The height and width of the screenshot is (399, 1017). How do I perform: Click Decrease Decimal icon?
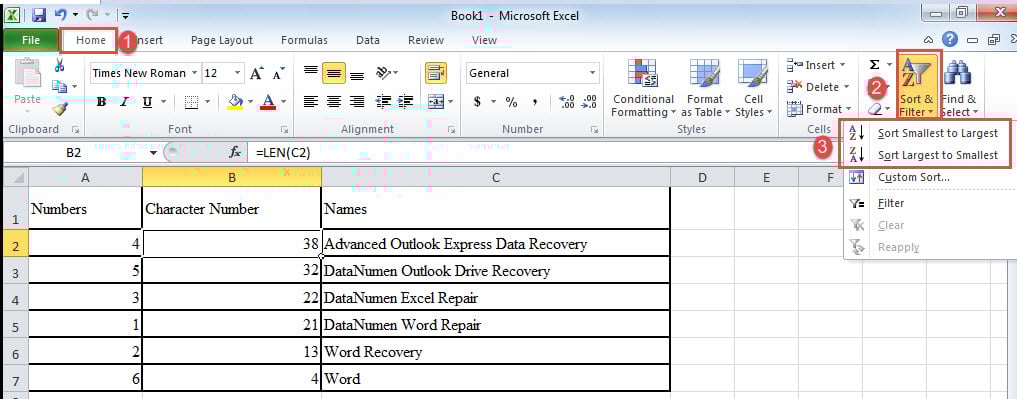pos(589,102)
